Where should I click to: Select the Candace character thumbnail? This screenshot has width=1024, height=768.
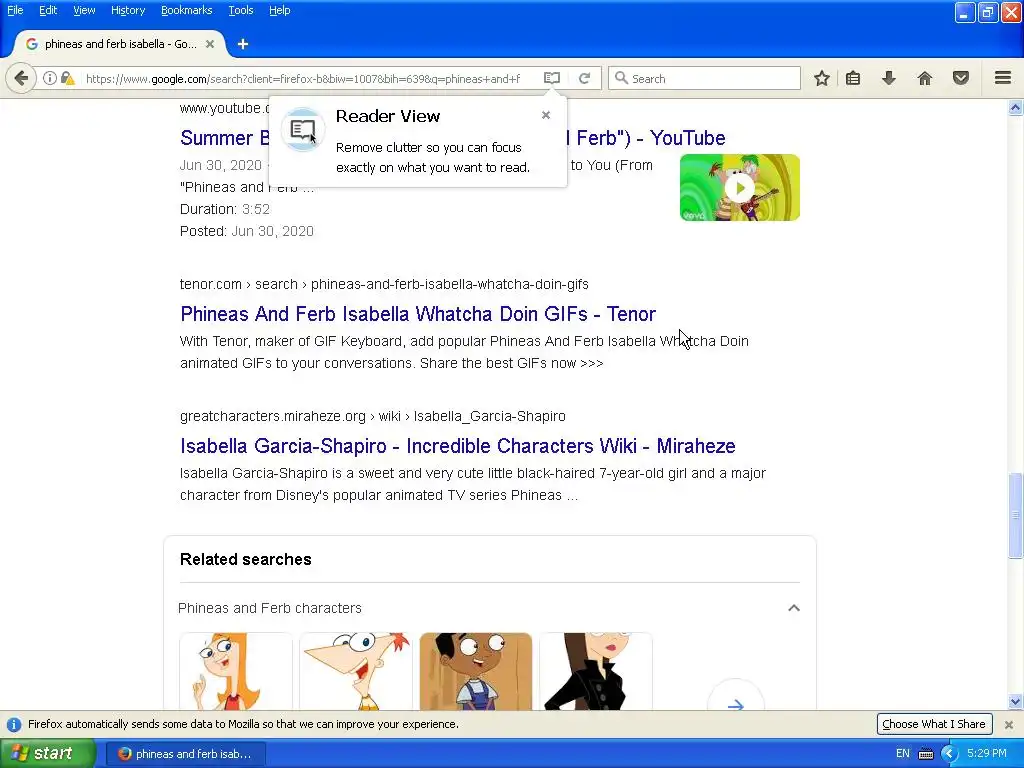pos(236,671)
